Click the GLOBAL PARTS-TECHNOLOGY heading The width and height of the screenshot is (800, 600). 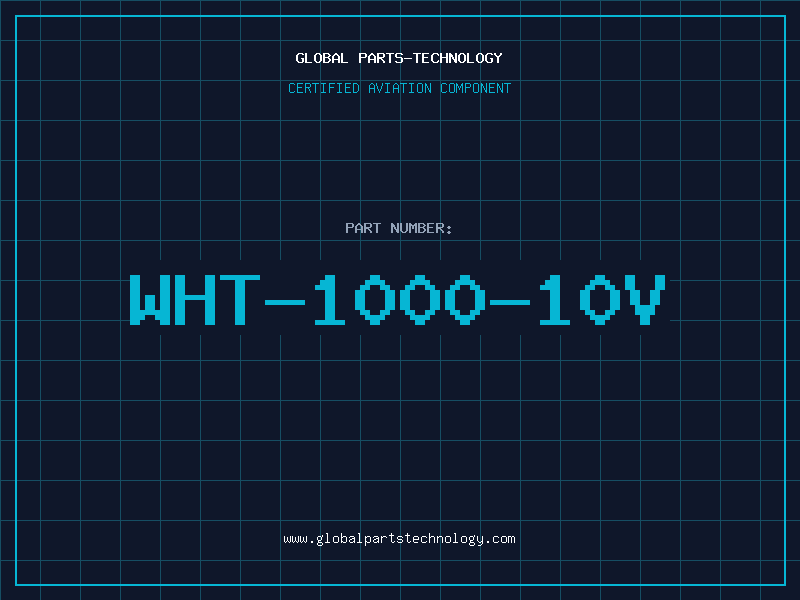coord(399,58)
